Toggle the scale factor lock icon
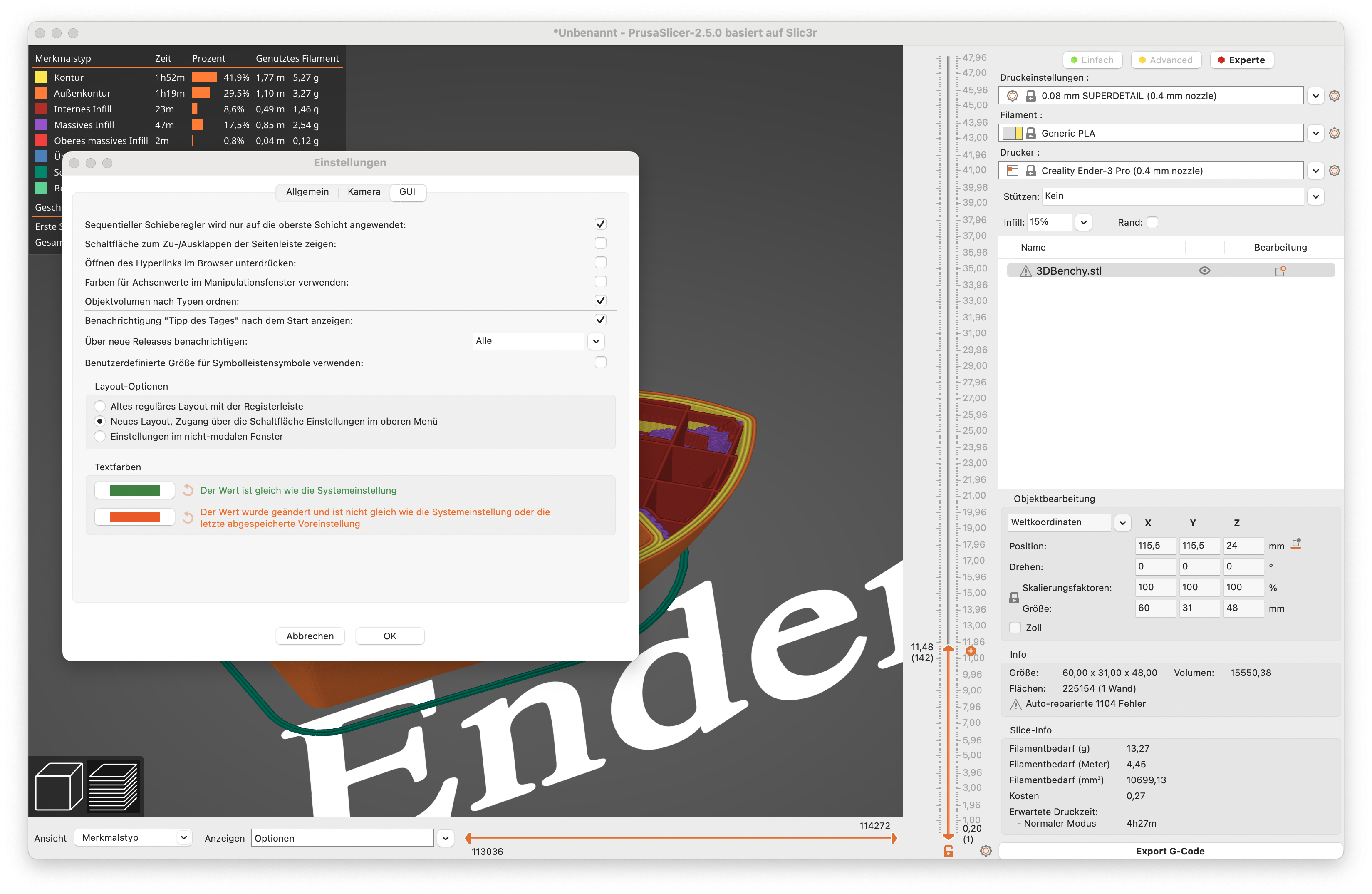This screenshot has height=894, width=1372. 1014,598
